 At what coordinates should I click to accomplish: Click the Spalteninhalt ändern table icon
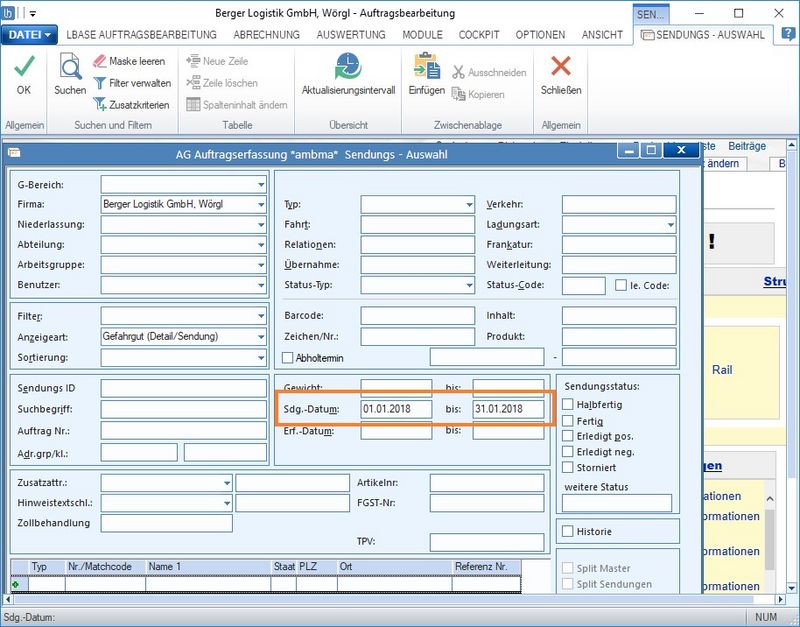pos(193,105)
